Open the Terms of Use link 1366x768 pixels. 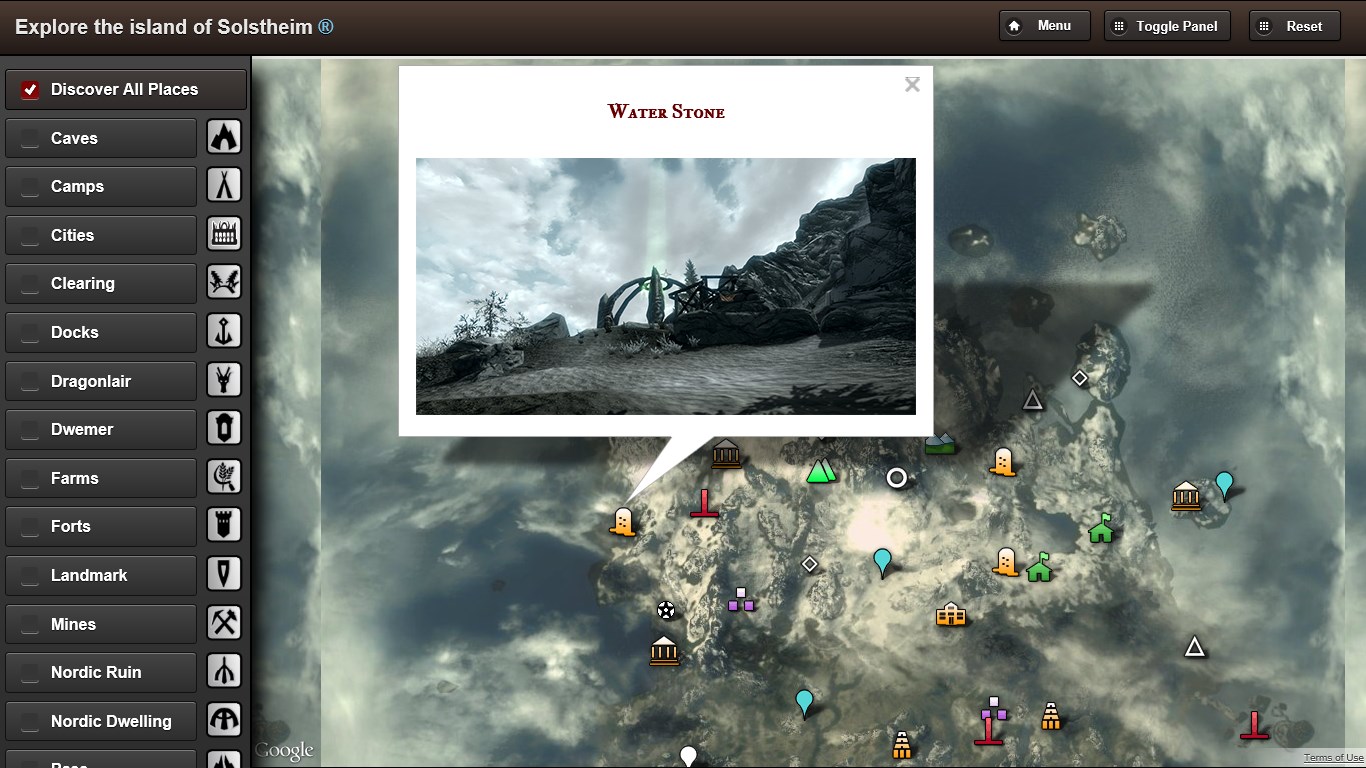pos(1333,758)
